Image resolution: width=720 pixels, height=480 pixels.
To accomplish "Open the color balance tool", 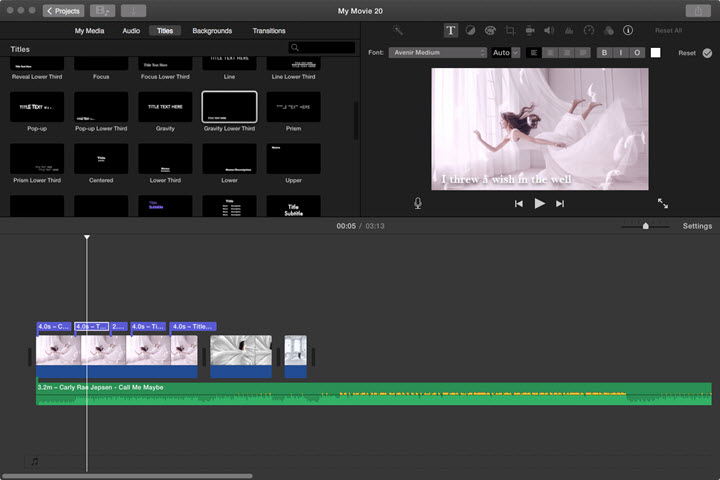I will click(x=470, y=31).
